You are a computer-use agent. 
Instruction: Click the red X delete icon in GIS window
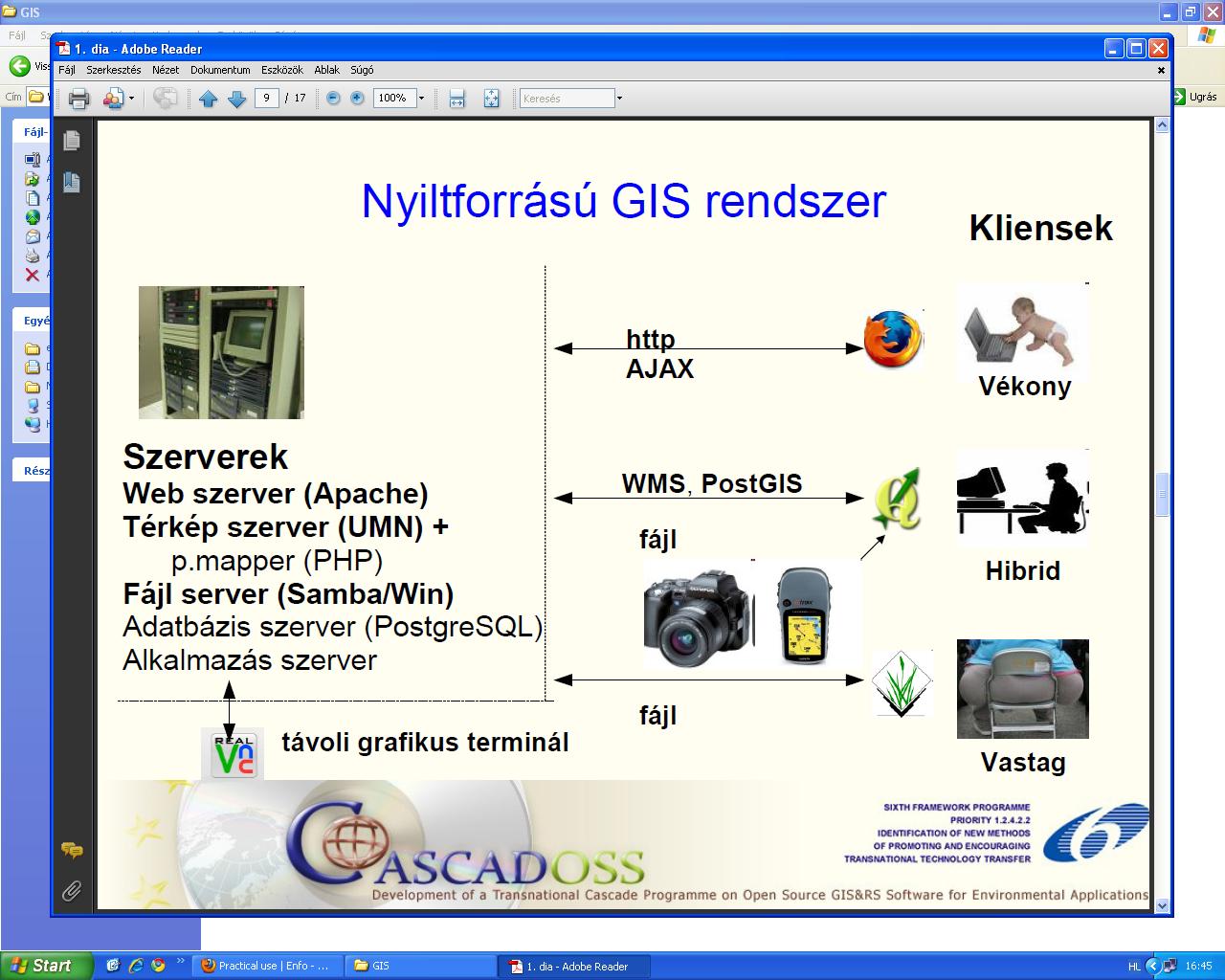[x=33, y=275]
